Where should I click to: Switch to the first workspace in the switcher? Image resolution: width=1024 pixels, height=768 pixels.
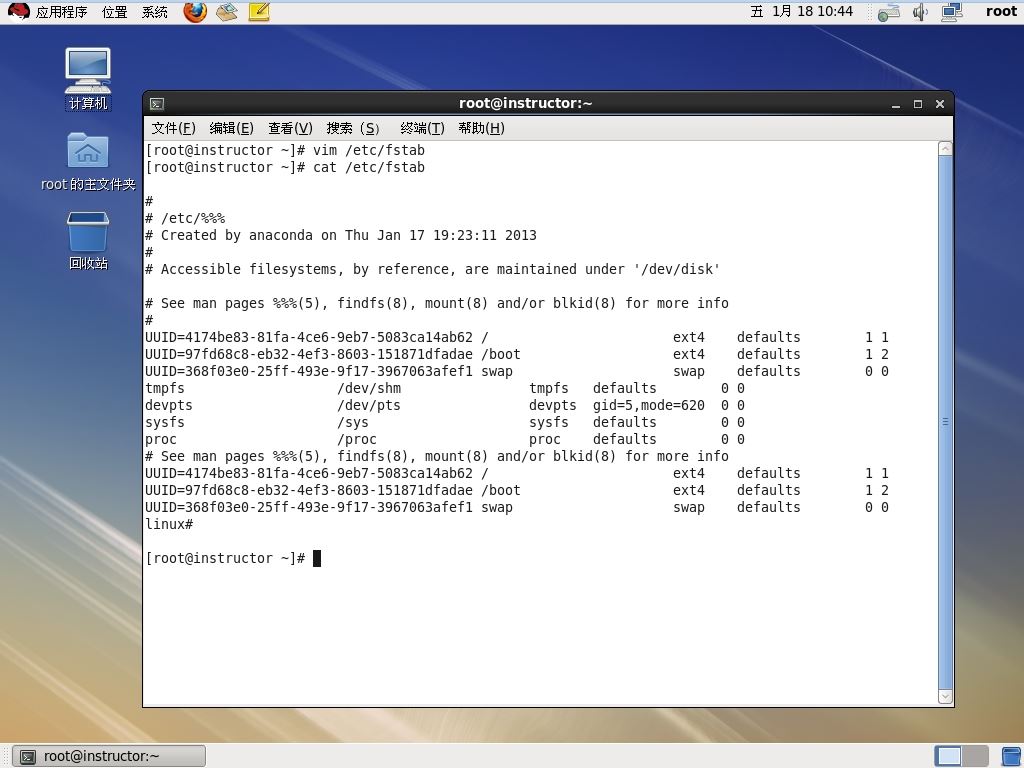tap(948, 756)
